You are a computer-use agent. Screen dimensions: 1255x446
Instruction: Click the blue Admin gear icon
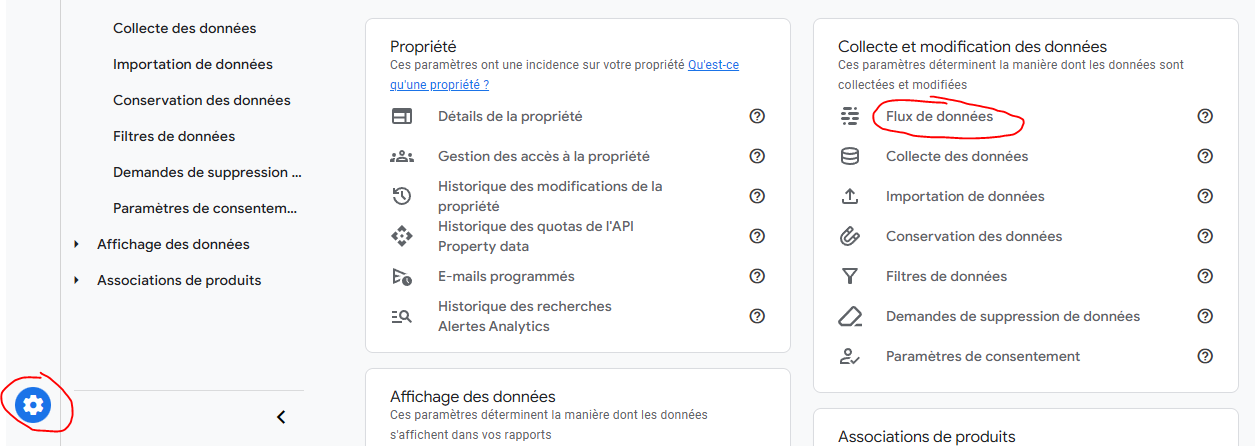point(33,404)
